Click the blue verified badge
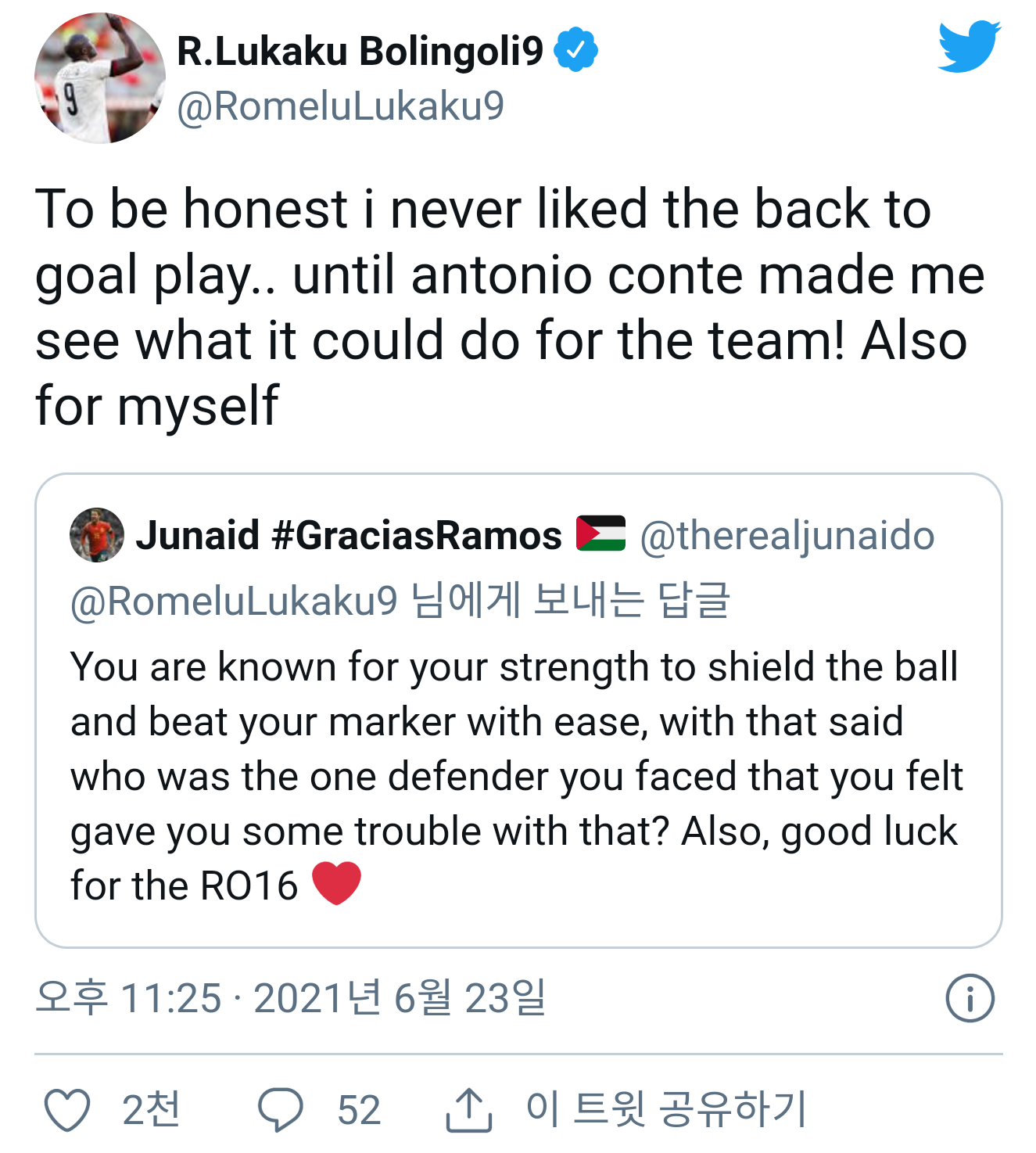The height and width of the screenshot is (1153, 1036). pyautogui.click(x=576, y=51)
